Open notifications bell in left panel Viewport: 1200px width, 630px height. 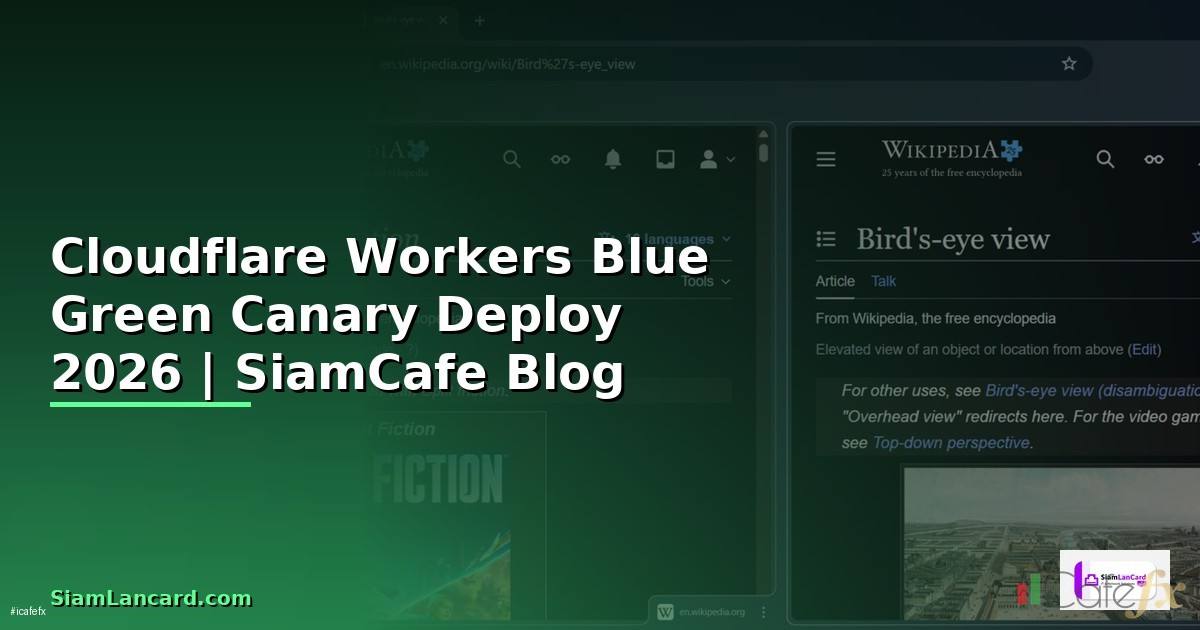pos(613,159)
